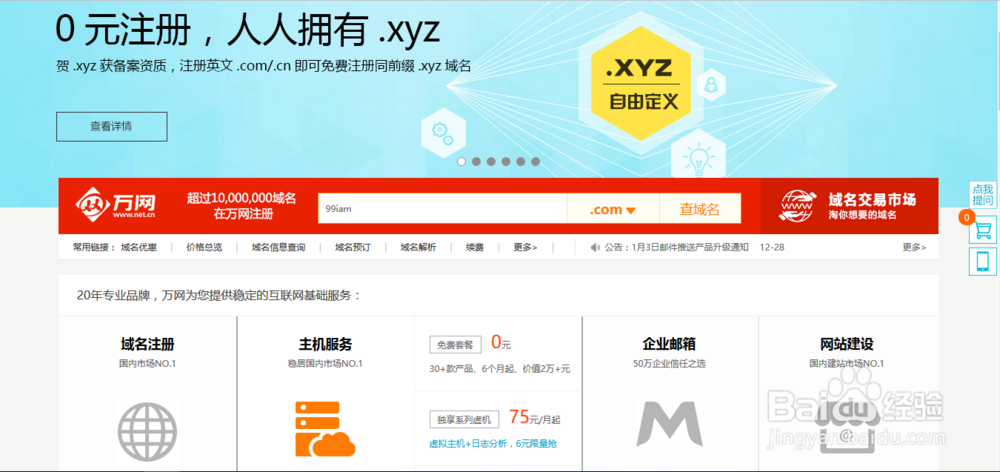Open the 1月3日邮件推送产品升级通知 announcement
1000x472 pixels.
(691, 247)
